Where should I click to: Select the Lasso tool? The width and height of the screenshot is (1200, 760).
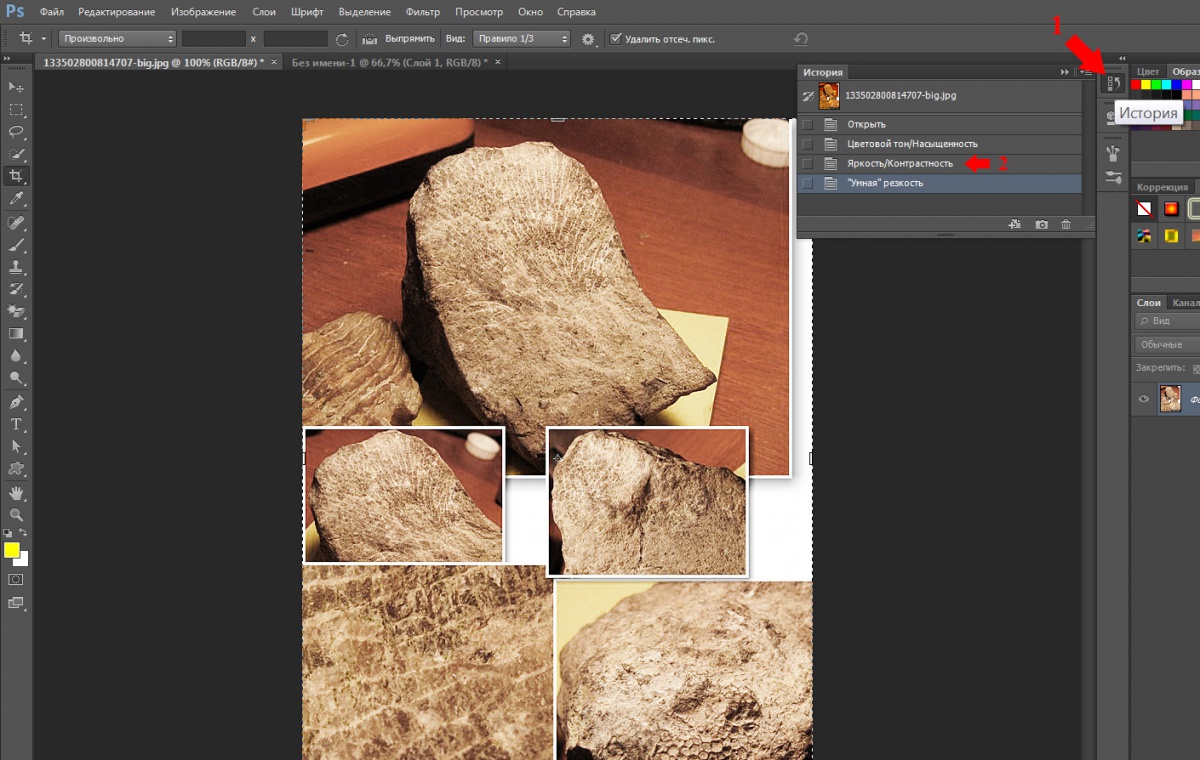[x=16, y=132]
